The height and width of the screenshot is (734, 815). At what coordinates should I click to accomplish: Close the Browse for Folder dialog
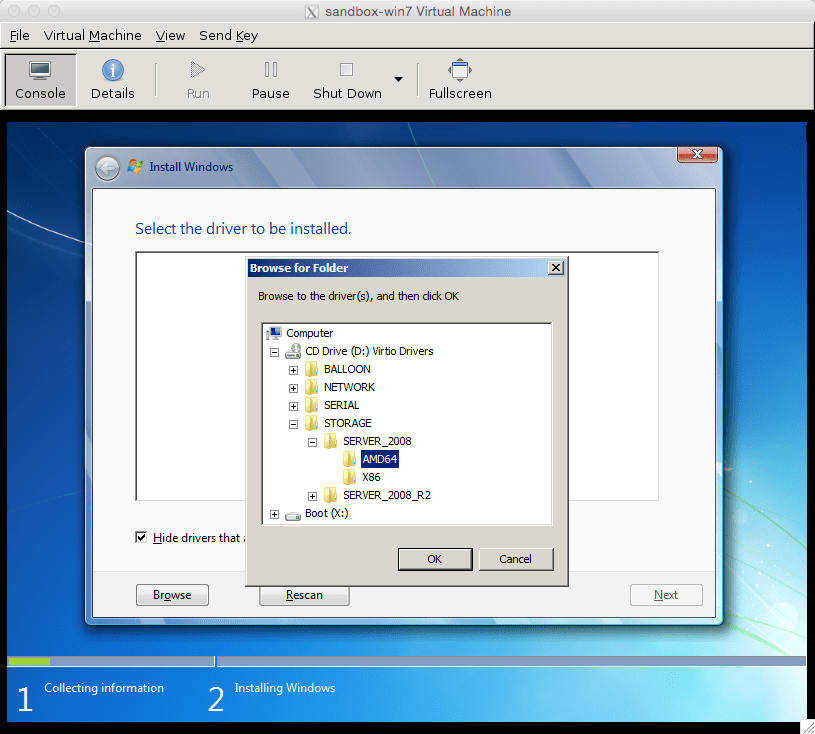pos(556,268)
